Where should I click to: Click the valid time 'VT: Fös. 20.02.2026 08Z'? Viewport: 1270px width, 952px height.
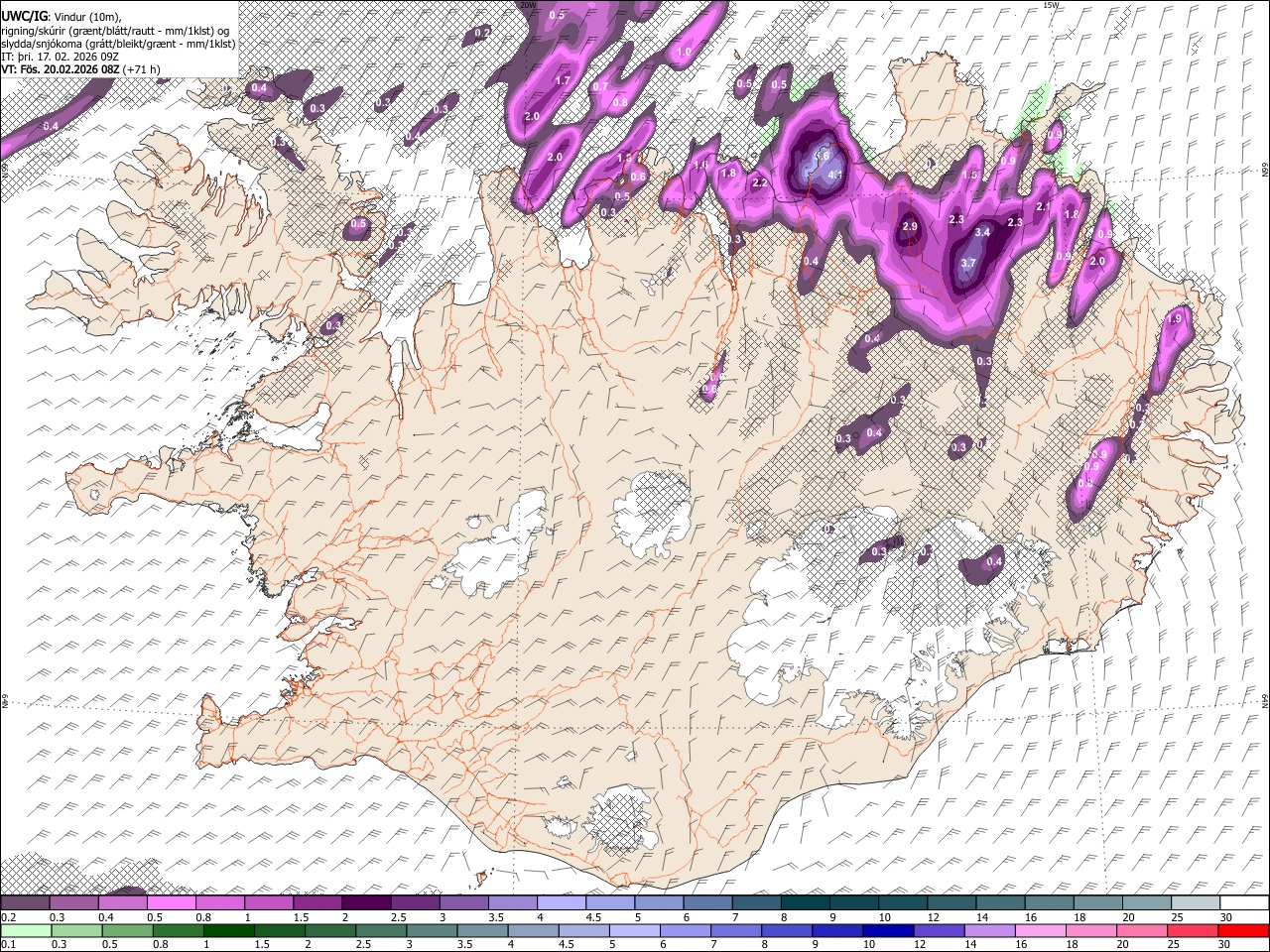pyautogui.click(x=61, y=69)
